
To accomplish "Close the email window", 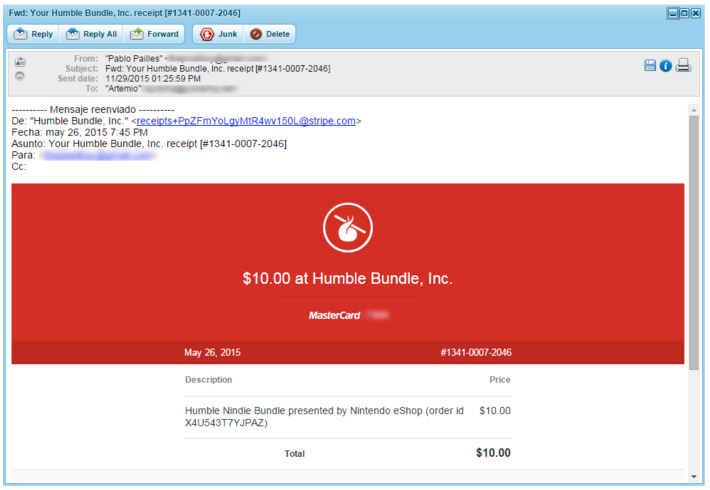I will [x=696, y=13].
